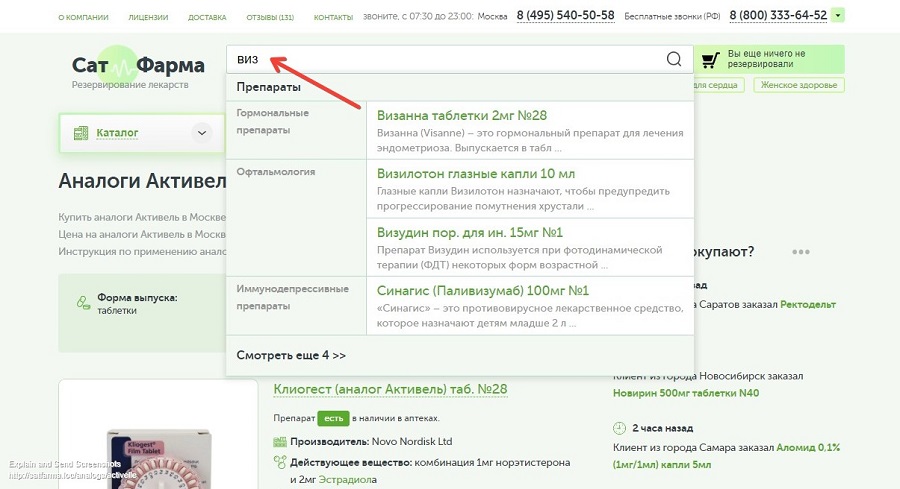Image resolution: width=900 pixels, height=489 pixels.
Task: Open the shopping cart icon
Action: pyautogui.click(x=711, y=60)
